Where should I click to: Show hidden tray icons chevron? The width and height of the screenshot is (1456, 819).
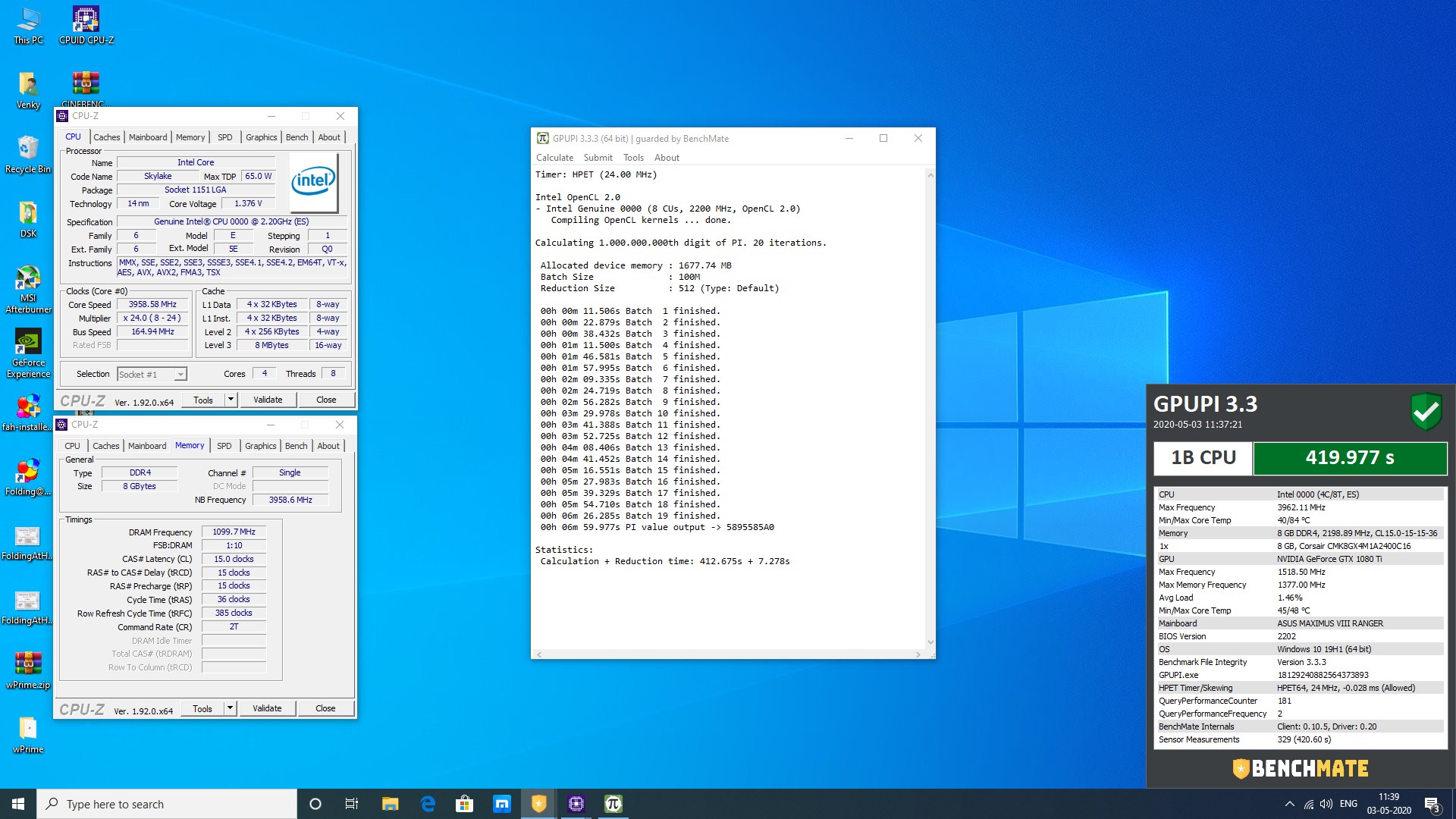click(x=1289, y=804)
